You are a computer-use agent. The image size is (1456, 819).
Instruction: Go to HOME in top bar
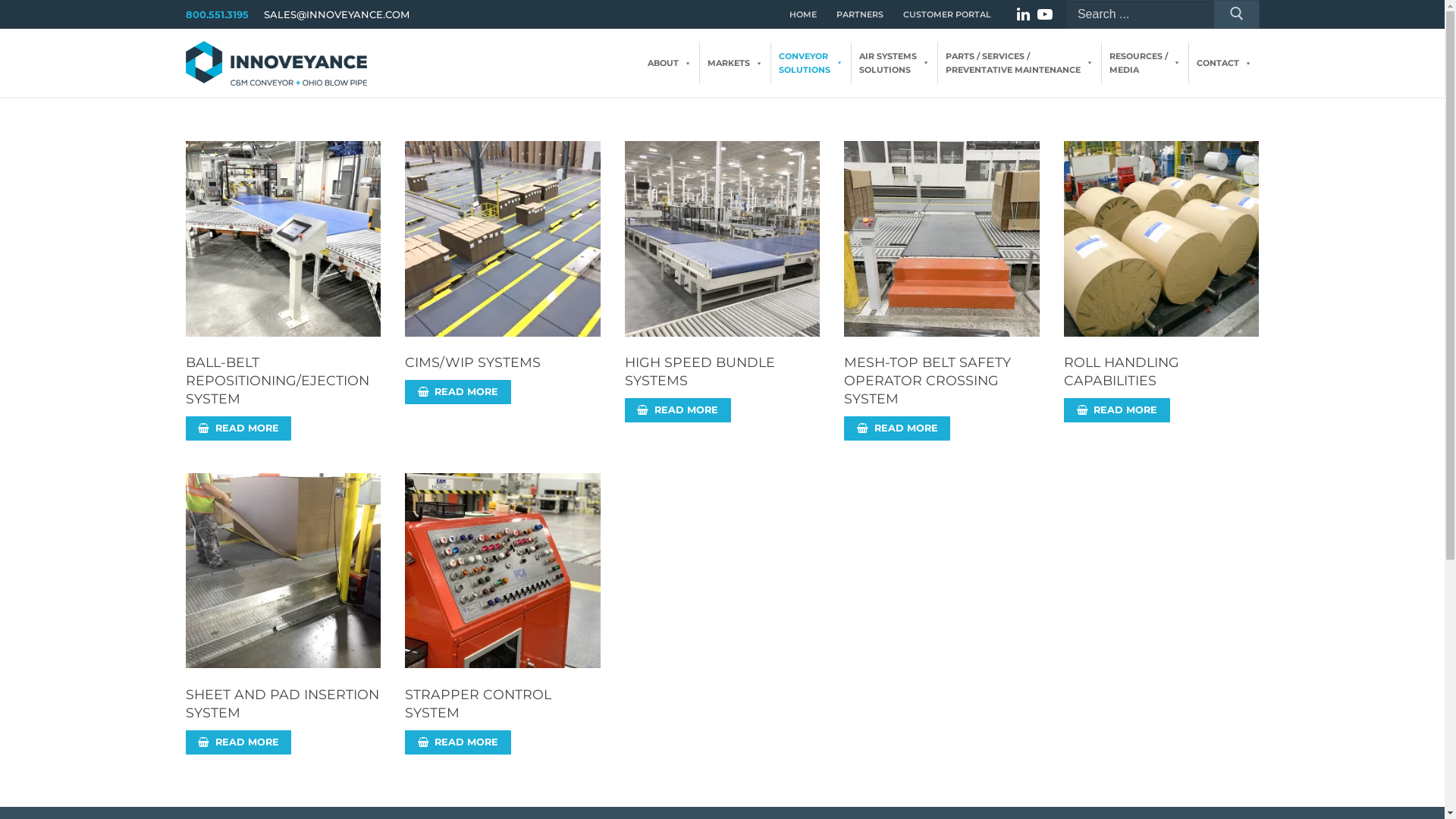[802, 14]
